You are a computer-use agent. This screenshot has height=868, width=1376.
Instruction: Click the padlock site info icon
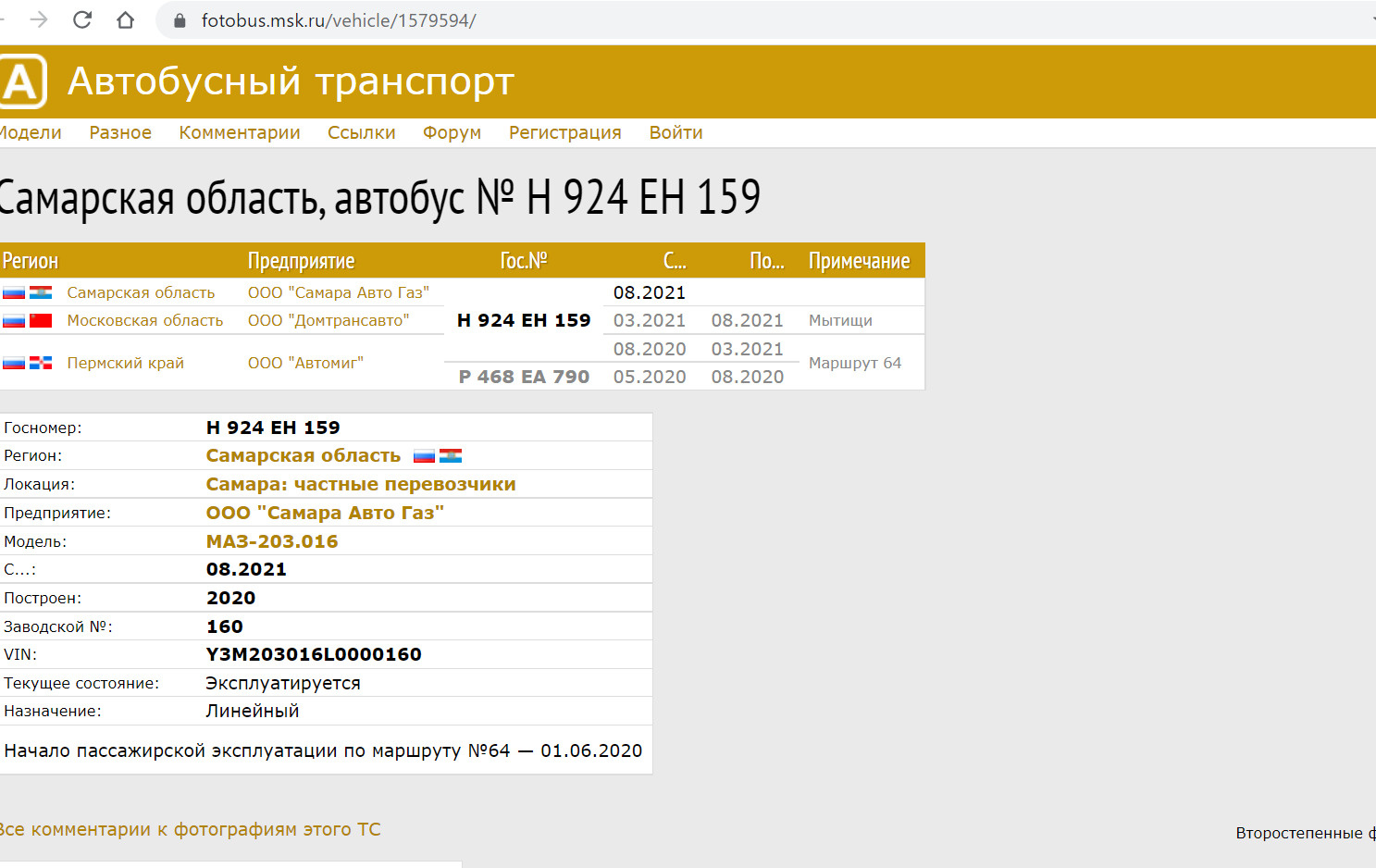(180, 20)
